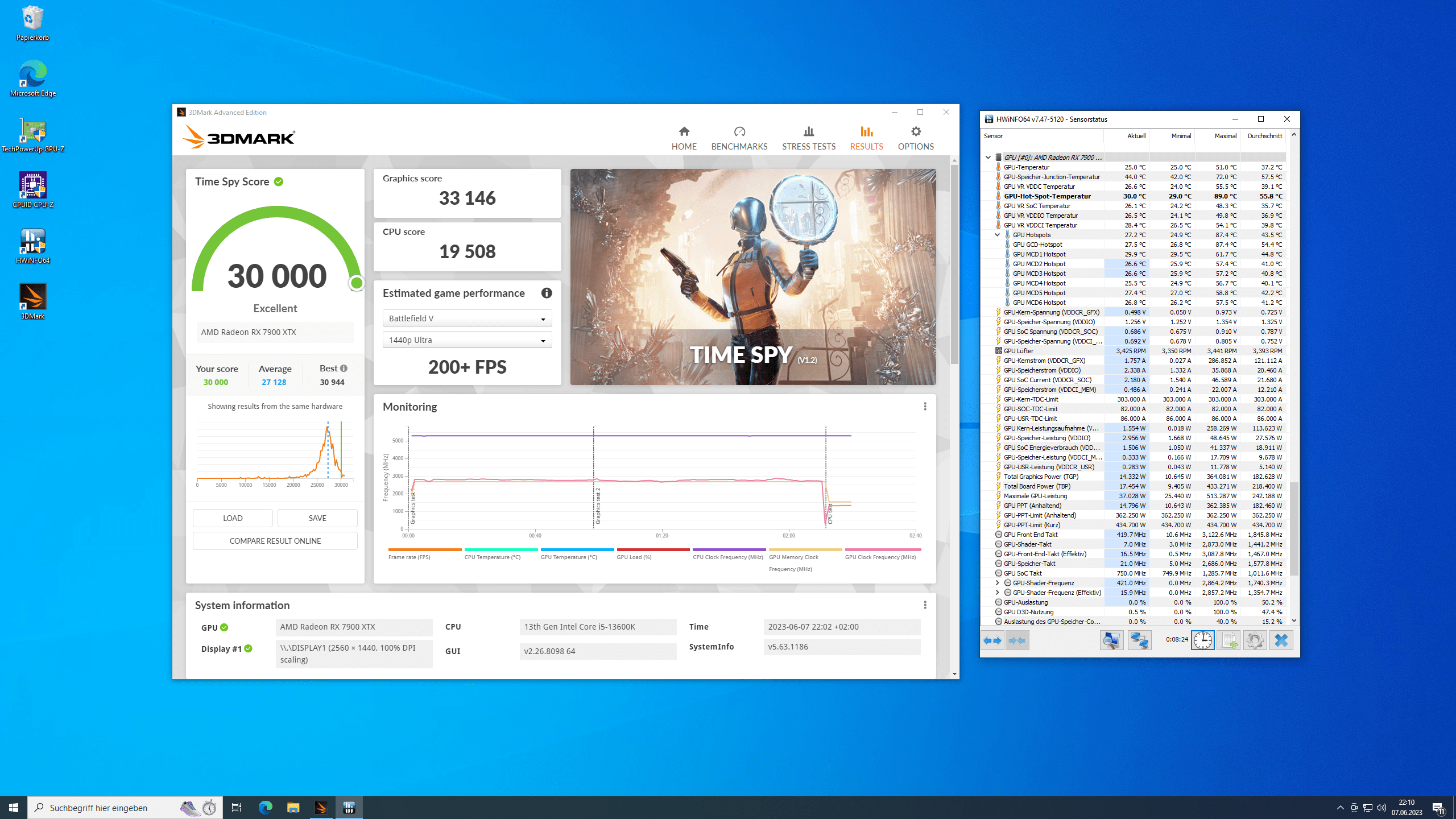Screen dimensions: 1456x819
Task: Open HWiNFO sensor settings gear icon
Action: [x=1255, y=640]
